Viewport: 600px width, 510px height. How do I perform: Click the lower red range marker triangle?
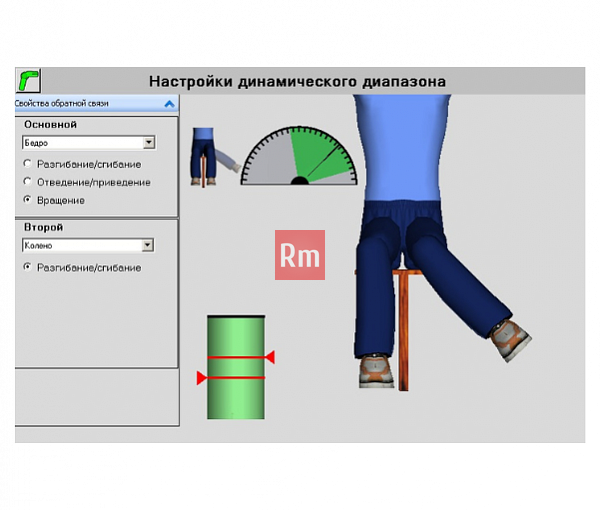pyautogui.click(x=202, y=378)
